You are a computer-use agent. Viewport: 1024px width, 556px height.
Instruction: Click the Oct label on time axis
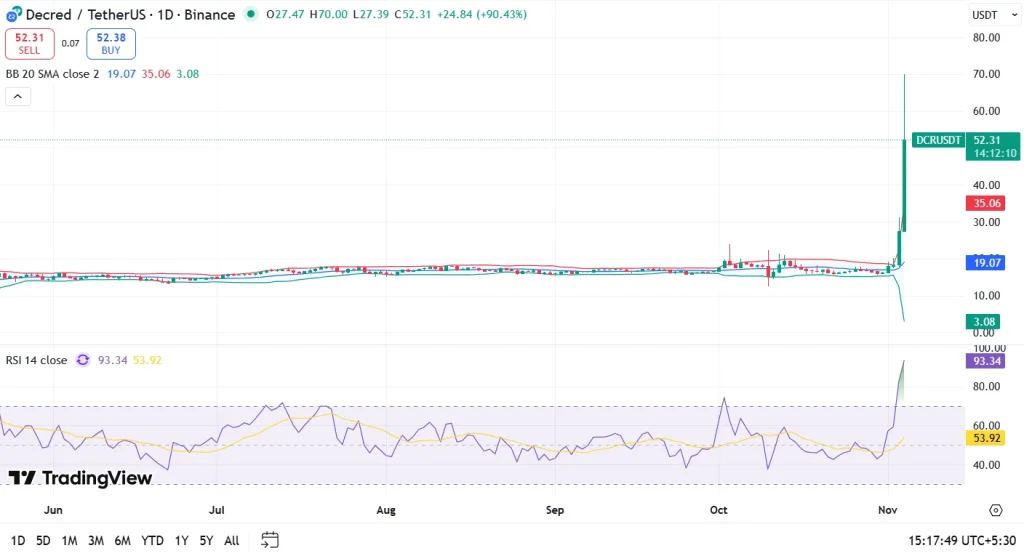(718, 510)
